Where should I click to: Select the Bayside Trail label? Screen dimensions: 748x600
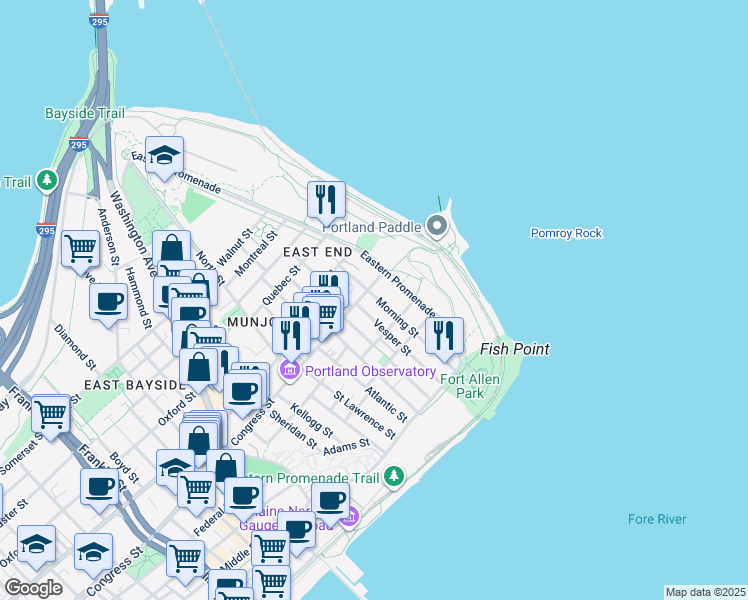[x=85, y=114]
